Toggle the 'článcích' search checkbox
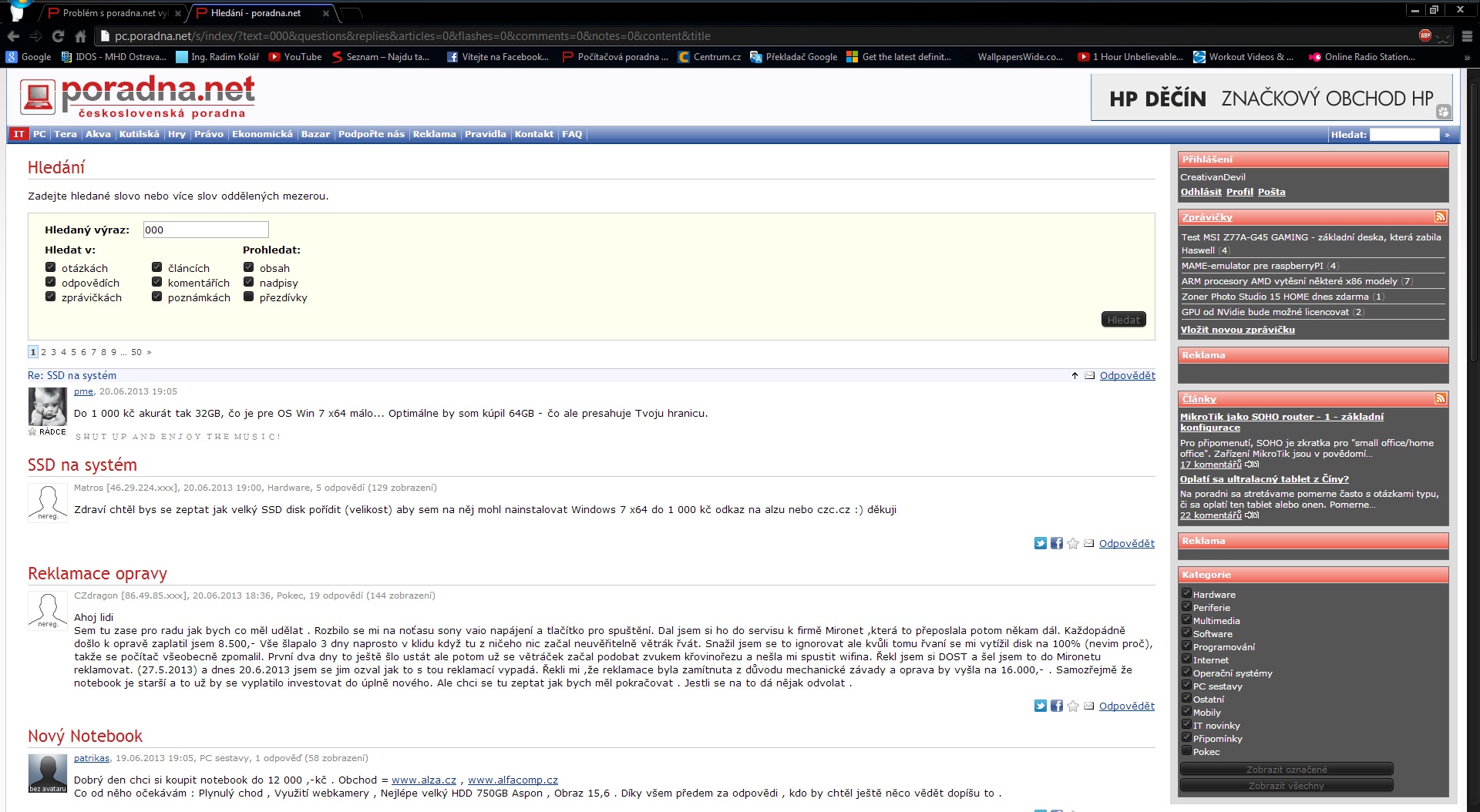The height and width of the screenshot is (812, 1480). click(157, 267)
